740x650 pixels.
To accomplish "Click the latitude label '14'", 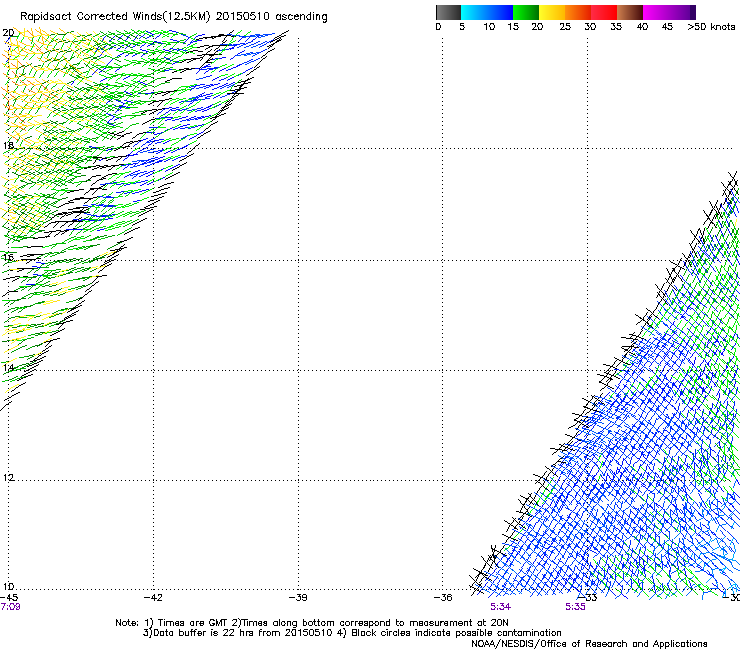I will [x=8, y=368].
